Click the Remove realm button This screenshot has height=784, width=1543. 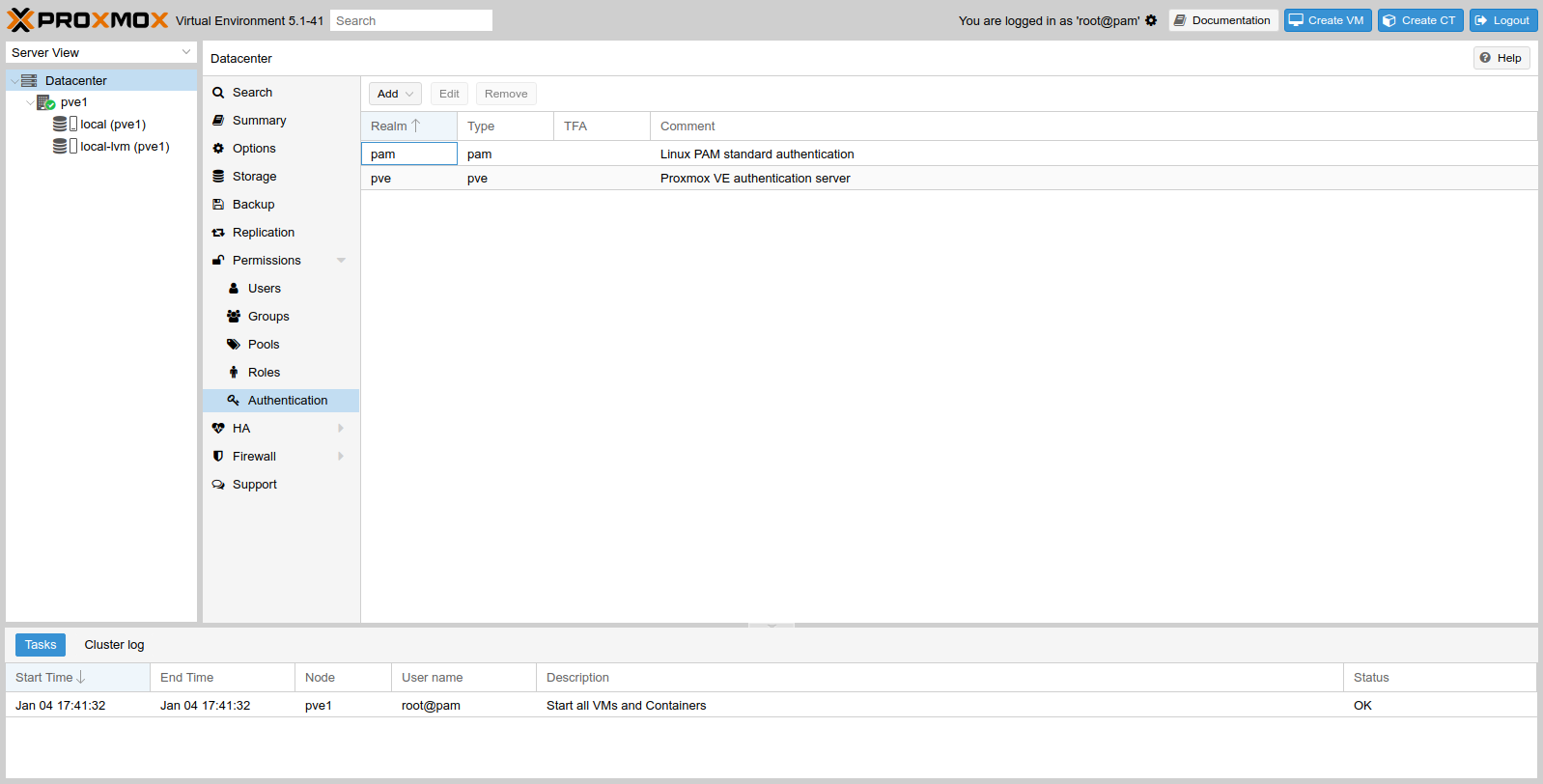tap(506, 94)
